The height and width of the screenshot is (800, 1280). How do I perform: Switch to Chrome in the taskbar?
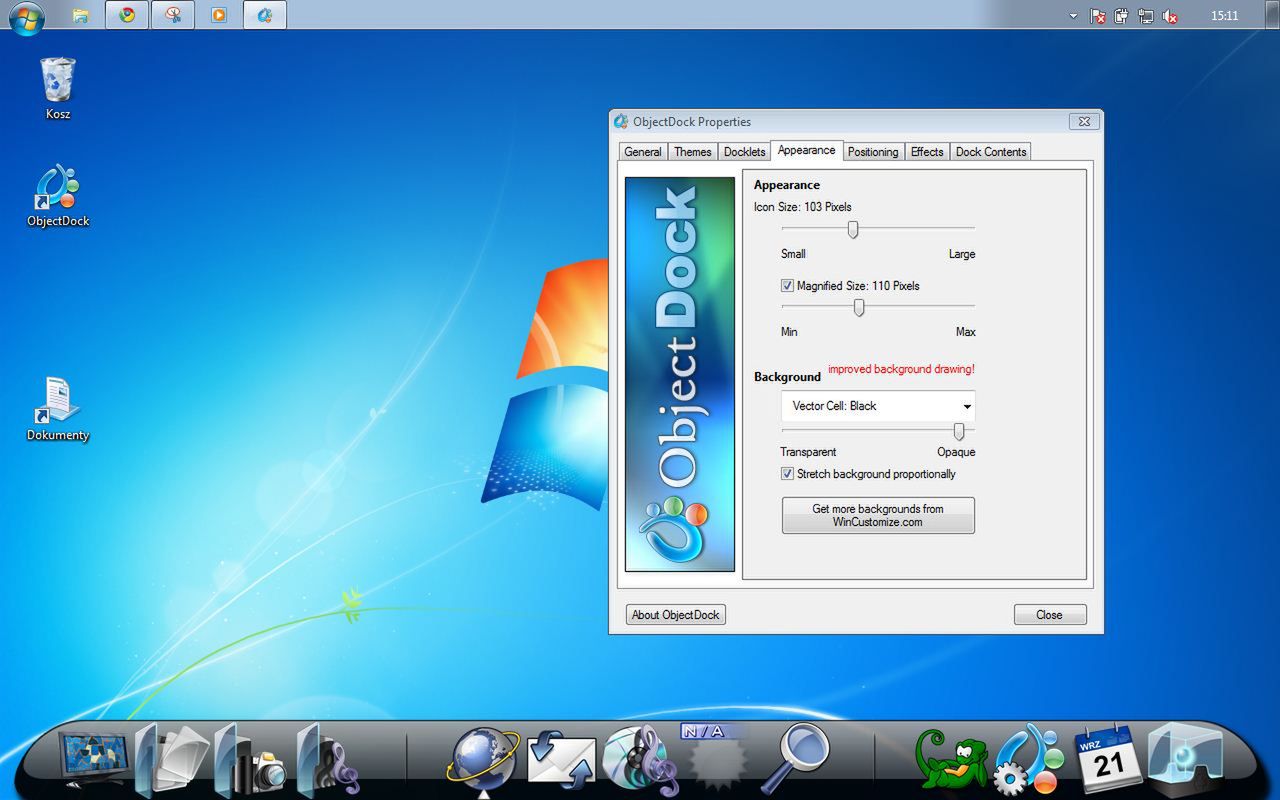pos(127,15)
